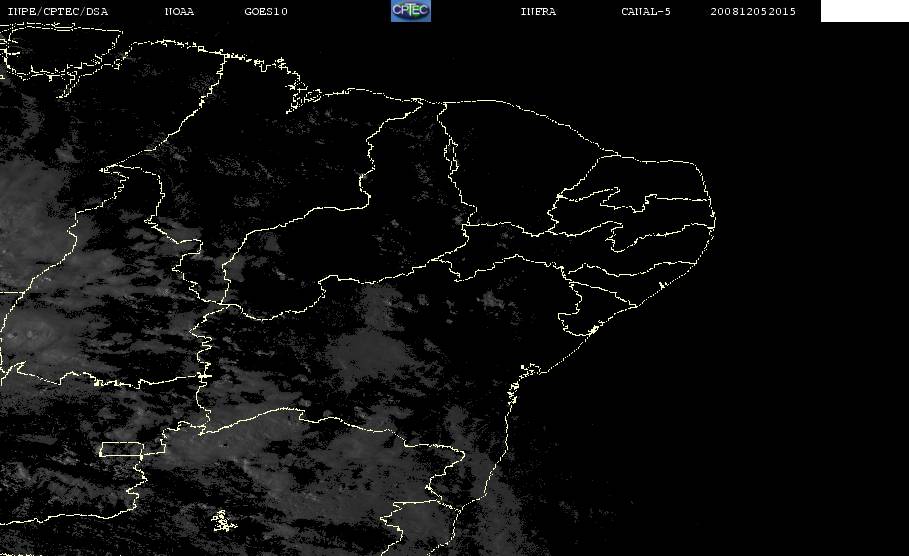This screenshot has height=556, width=909.
Task: Click the CPTEC logo in the header
Action: click(411, 11)
